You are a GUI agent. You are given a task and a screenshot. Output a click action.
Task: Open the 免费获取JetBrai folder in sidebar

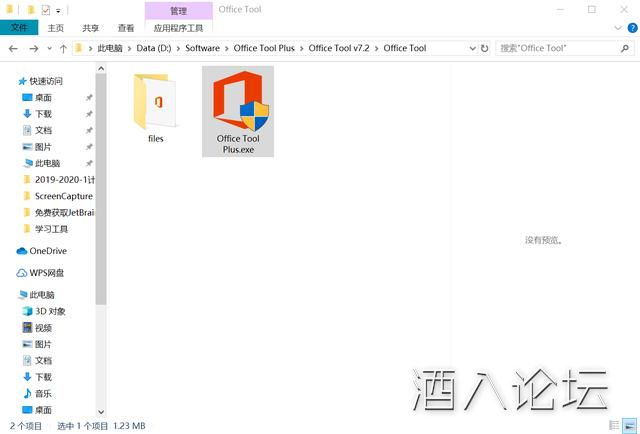click(x=64, y=212)
